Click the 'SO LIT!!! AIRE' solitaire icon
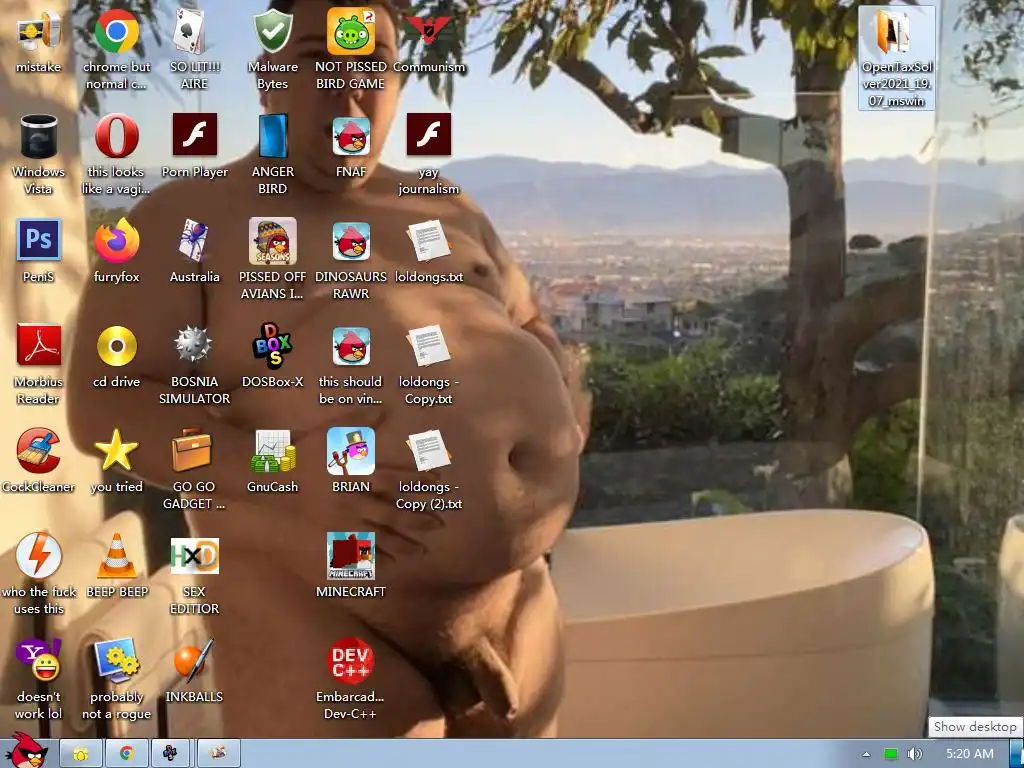 (x=194, y=49)
